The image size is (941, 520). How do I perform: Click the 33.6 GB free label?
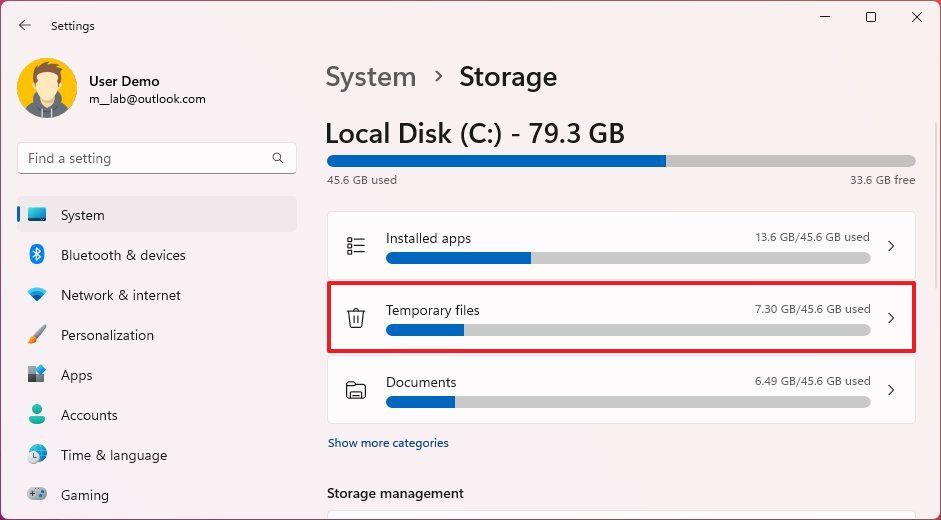(882, 180)
